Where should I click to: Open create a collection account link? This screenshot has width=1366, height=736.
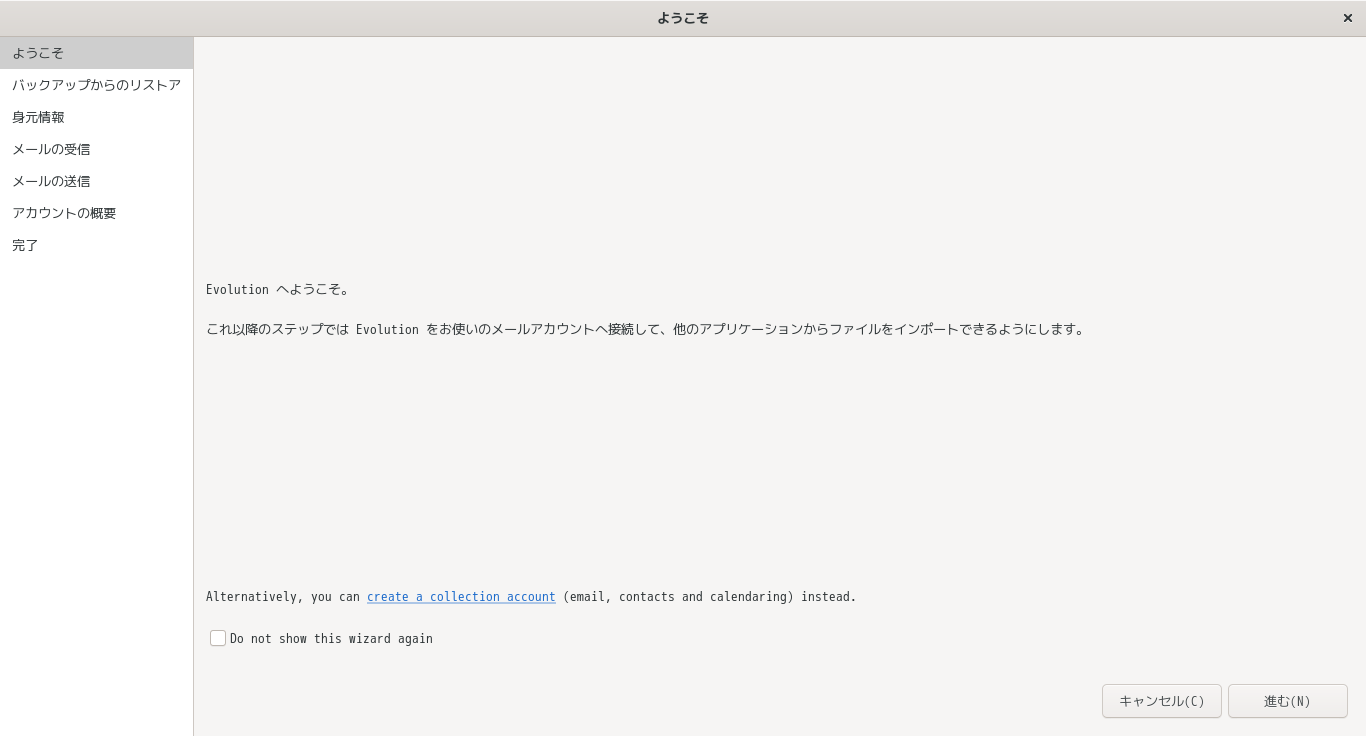[x=461, y=597]
